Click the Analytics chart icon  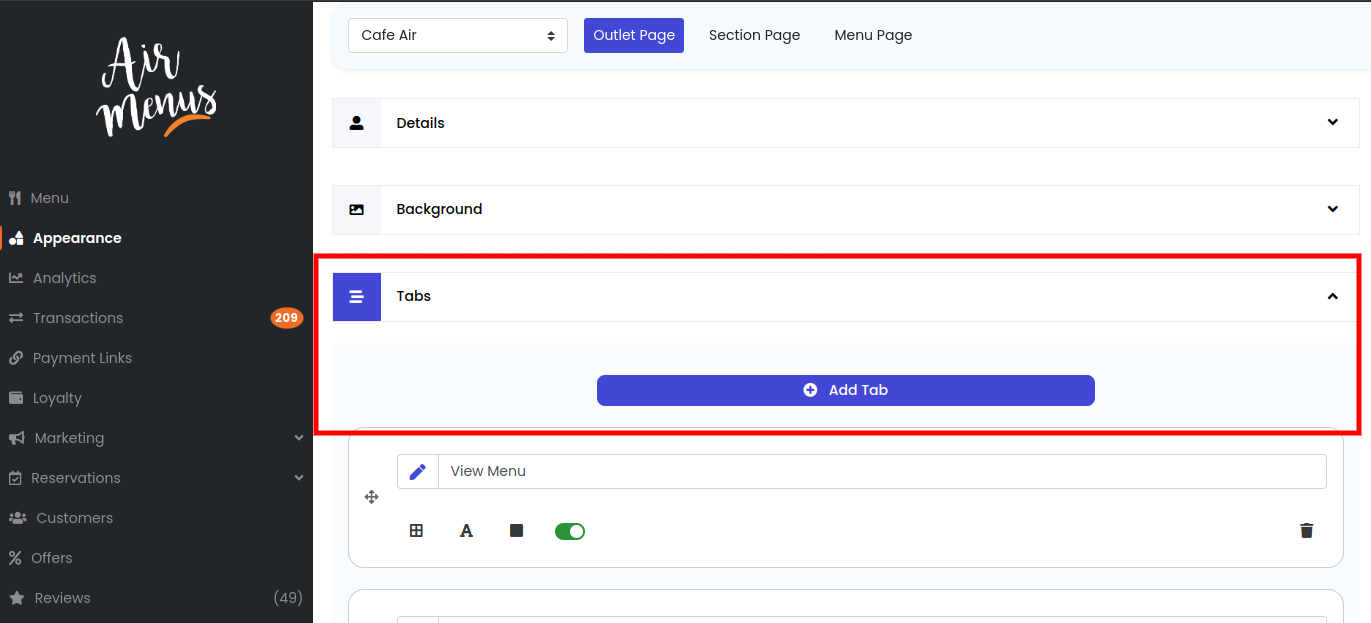tap(16, 278)
